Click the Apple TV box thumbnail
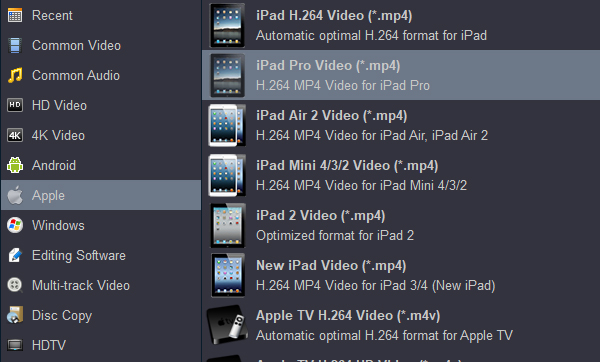 coord(227,324)
